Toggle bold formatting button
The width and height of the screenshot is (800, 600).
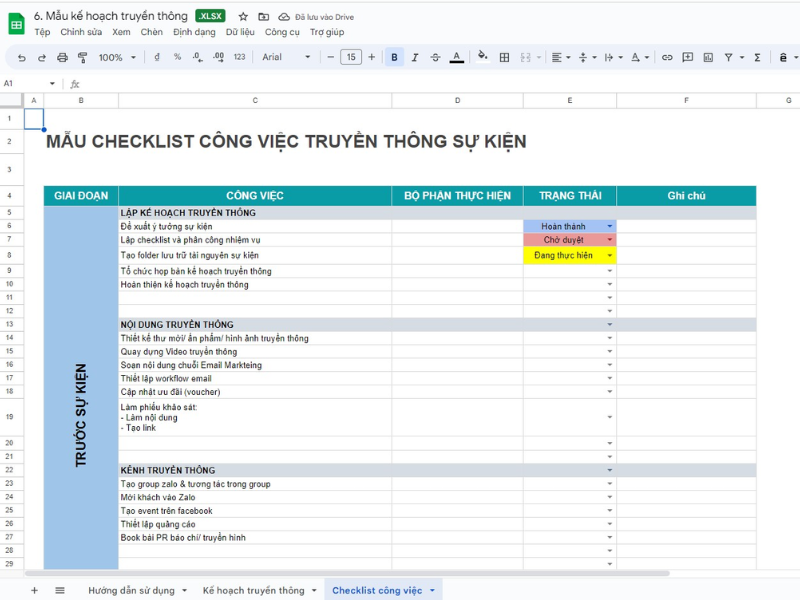[394, 58]
